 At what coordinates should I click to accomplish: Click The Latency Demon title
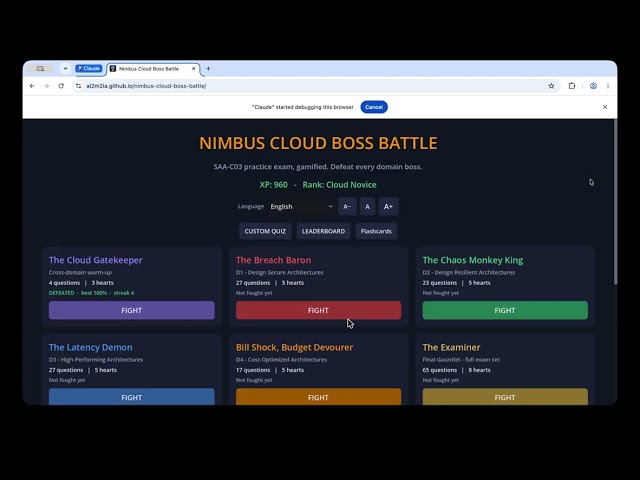(x=91, y=347)
